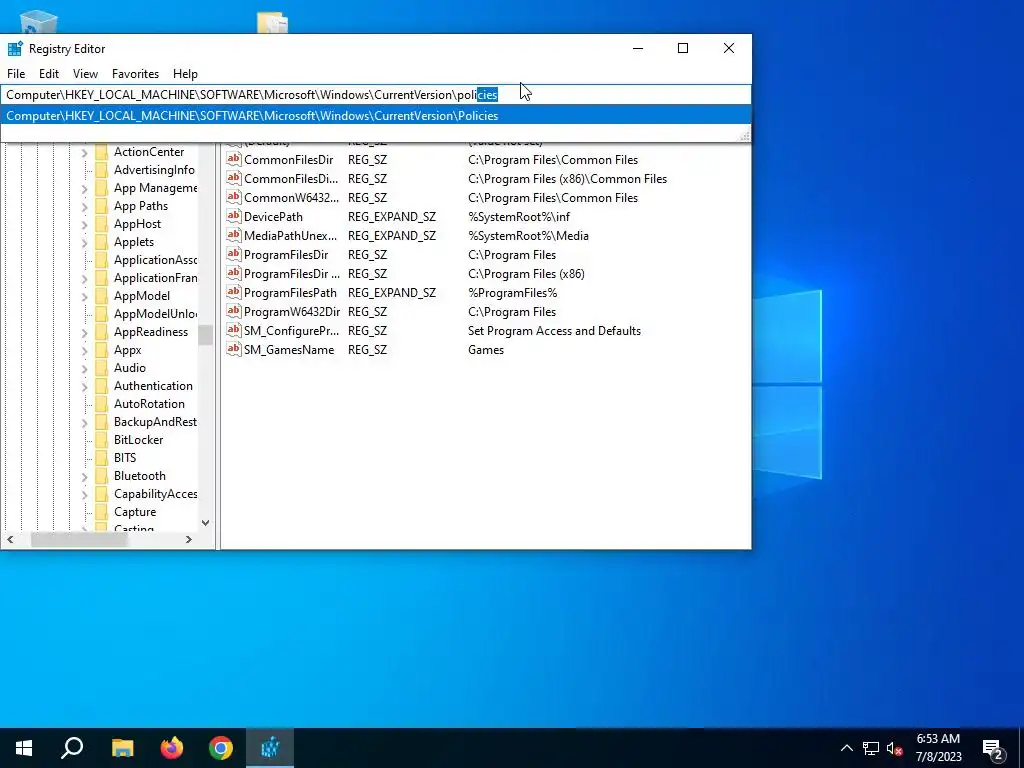This screenshot has width=1024, height=768.
Task: Click the ProgramW6432Dir string value icon
Action: click(x=234, y=310)
